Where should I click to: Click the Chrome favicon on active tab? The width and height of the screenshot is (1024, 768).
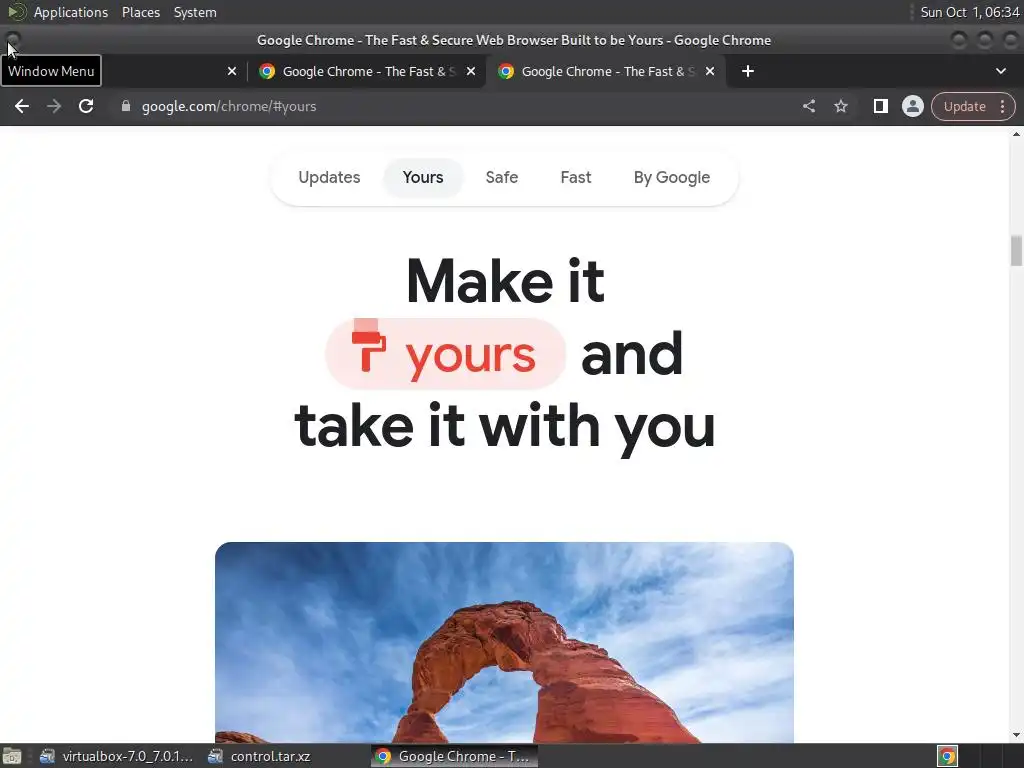click(505, 71)
